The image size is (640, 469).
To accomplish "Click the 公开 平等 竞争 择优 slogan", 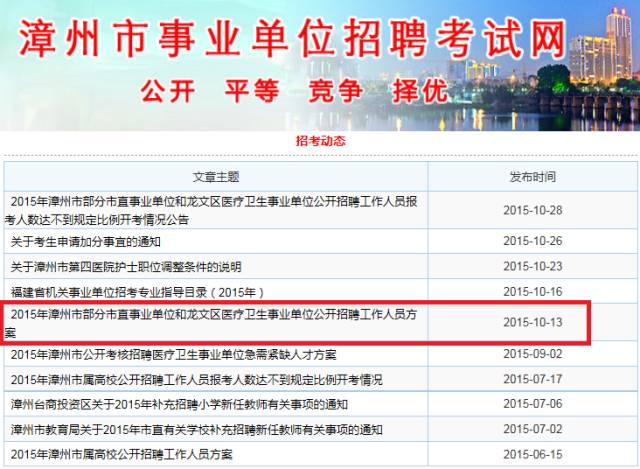I will (x=294, y=91).
